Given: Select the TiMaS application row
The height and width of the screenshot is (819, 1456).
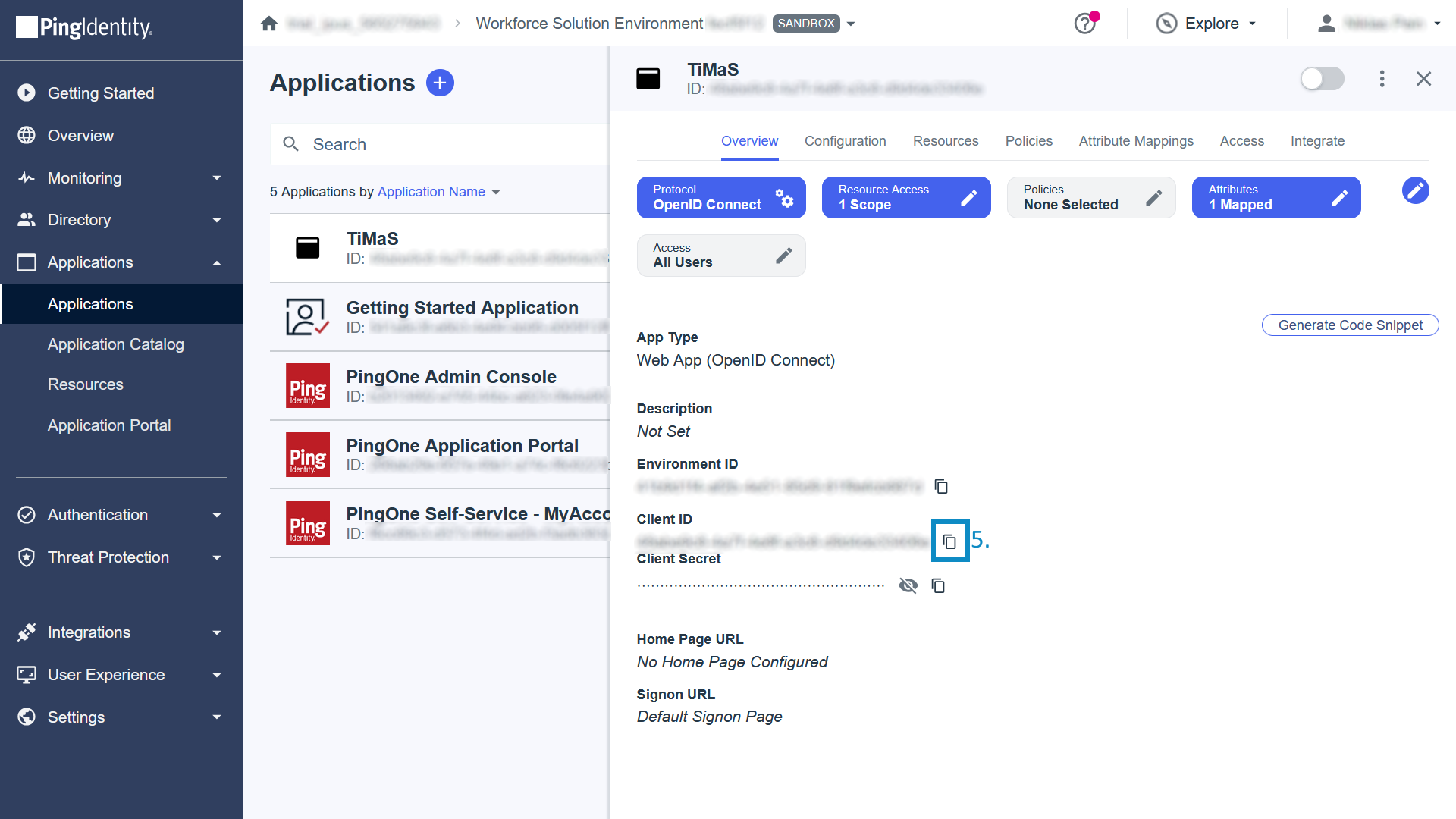Looking at the screenshot, I should pos(440,248).
